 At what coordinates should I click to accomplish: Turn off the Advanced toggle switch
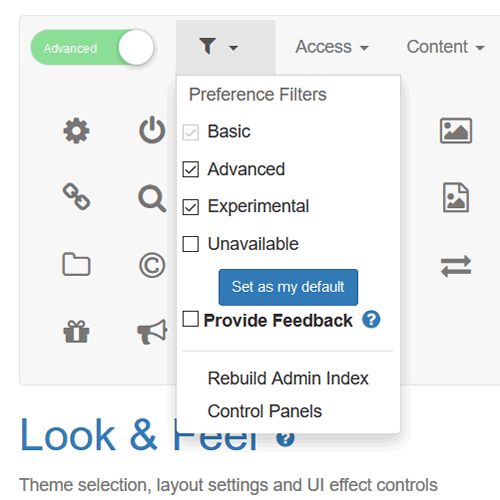[92, 47]
